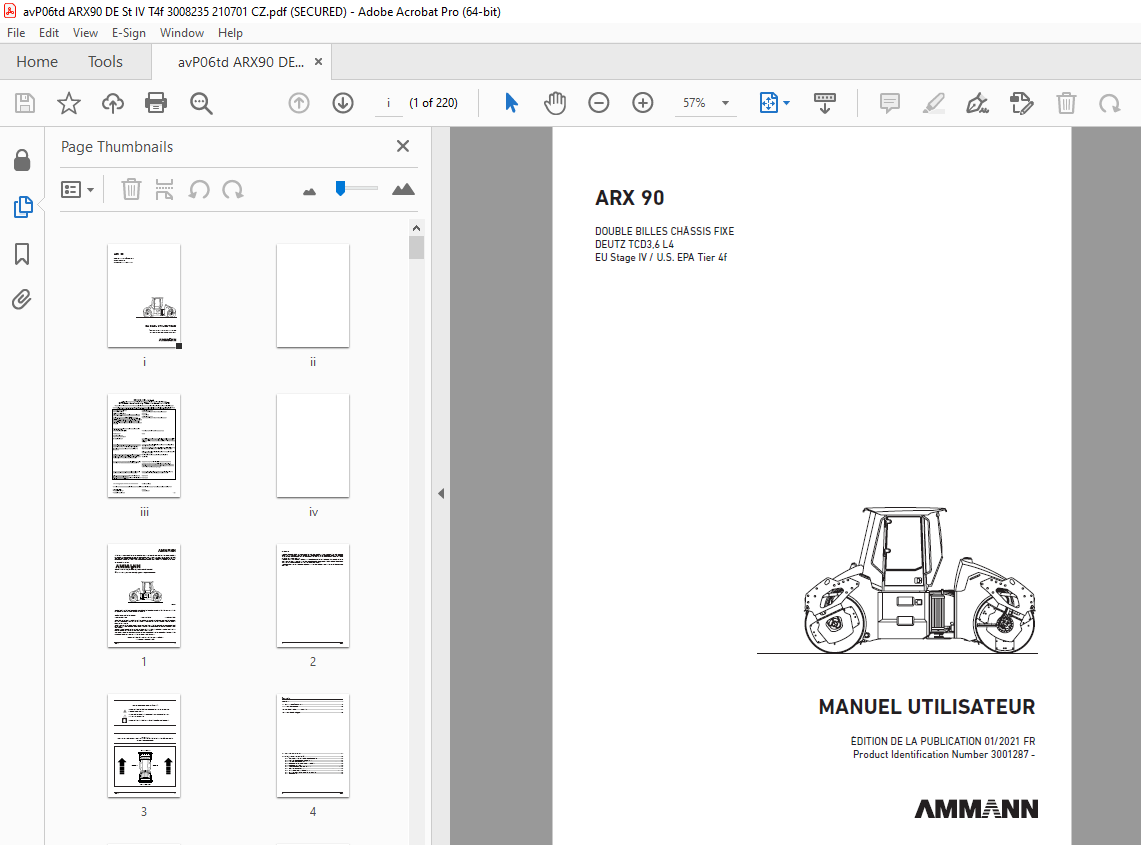This screenshot has width=1141, height=845.
Task: Click the main toolbar delete trash icon
Action: (x=1066, y=103)
